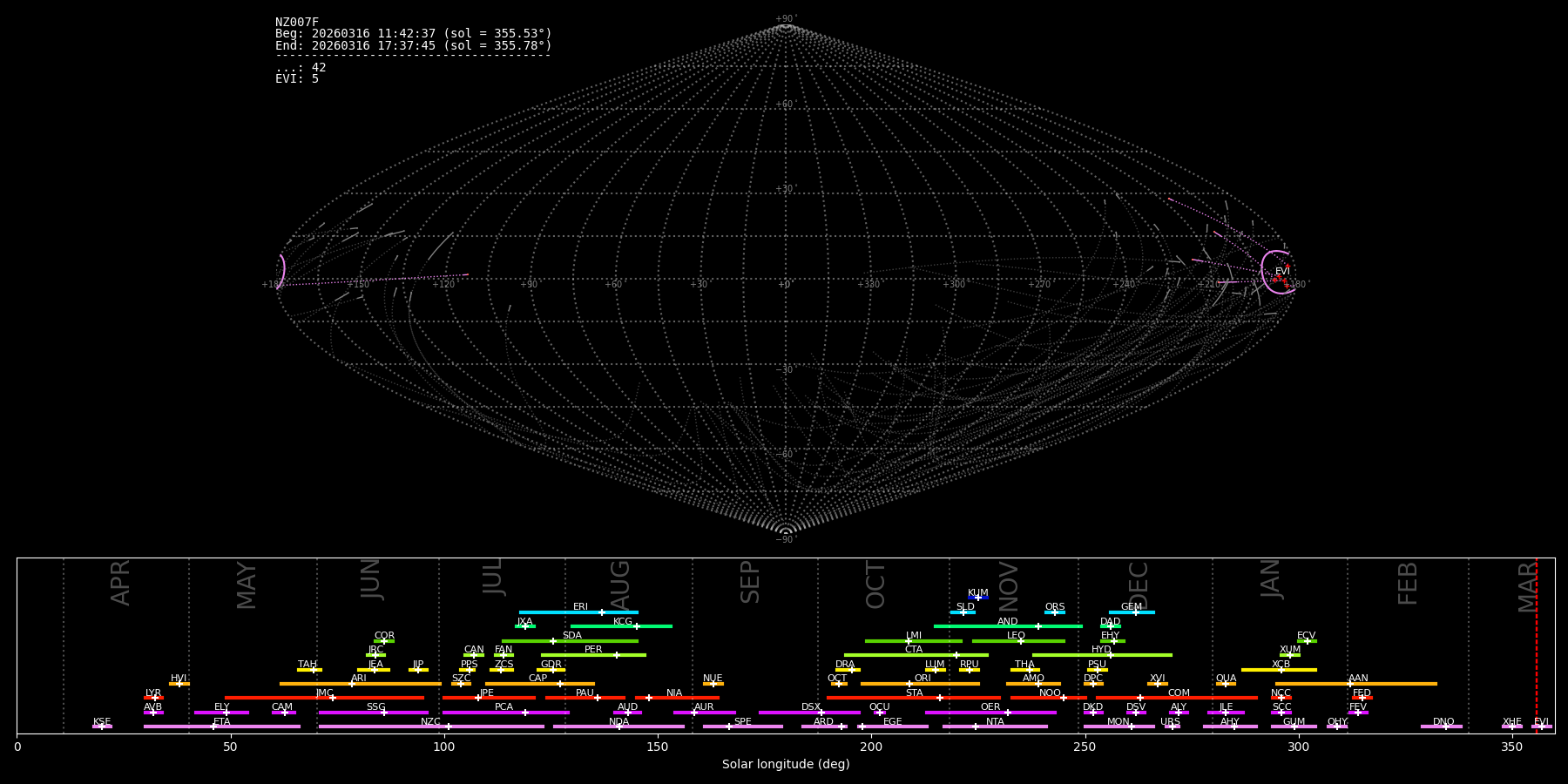The height and width of the screenshot is (784, 1568).
Task: Click the NDA shower label
Action: click(619, 722)
